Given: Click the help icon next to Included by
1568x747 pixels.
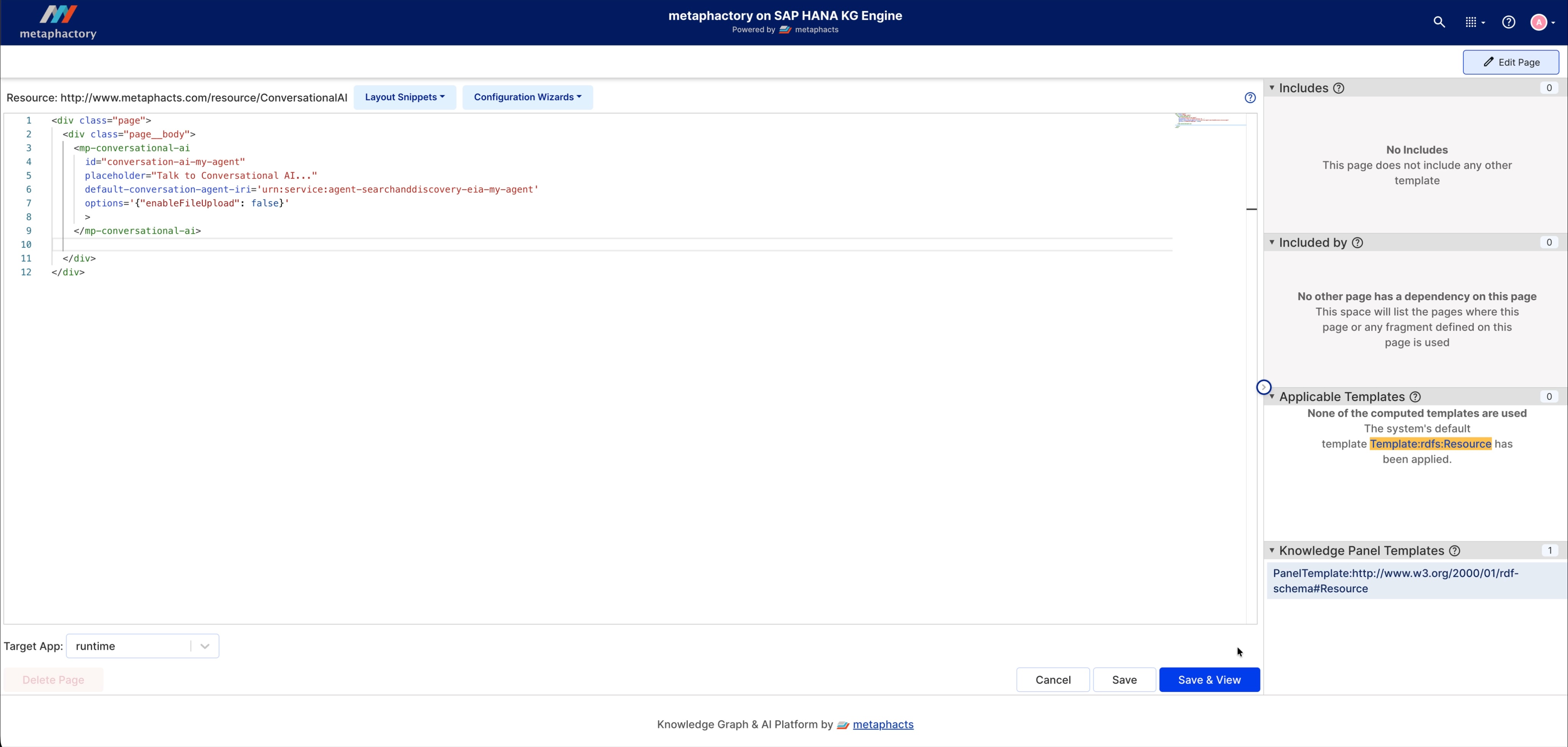Looking at the screenshot, I should (x=1357, y=243).
